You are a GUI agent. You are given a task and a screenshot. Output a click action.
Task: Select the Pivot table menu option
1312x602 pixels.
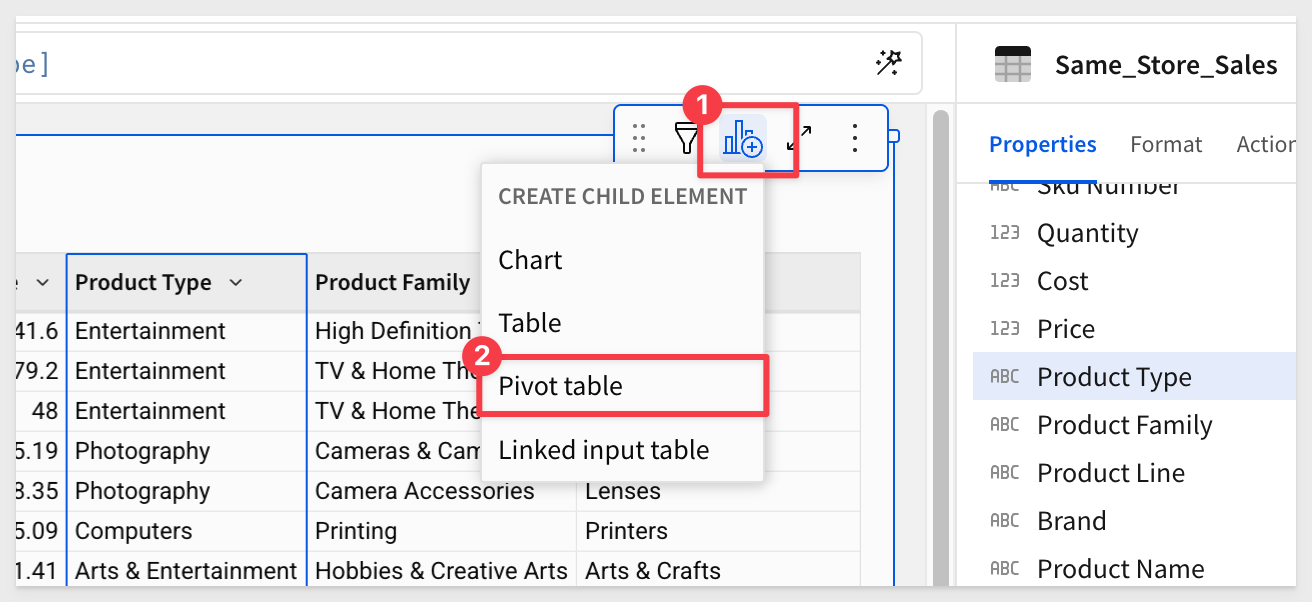(x=560, y=386)
